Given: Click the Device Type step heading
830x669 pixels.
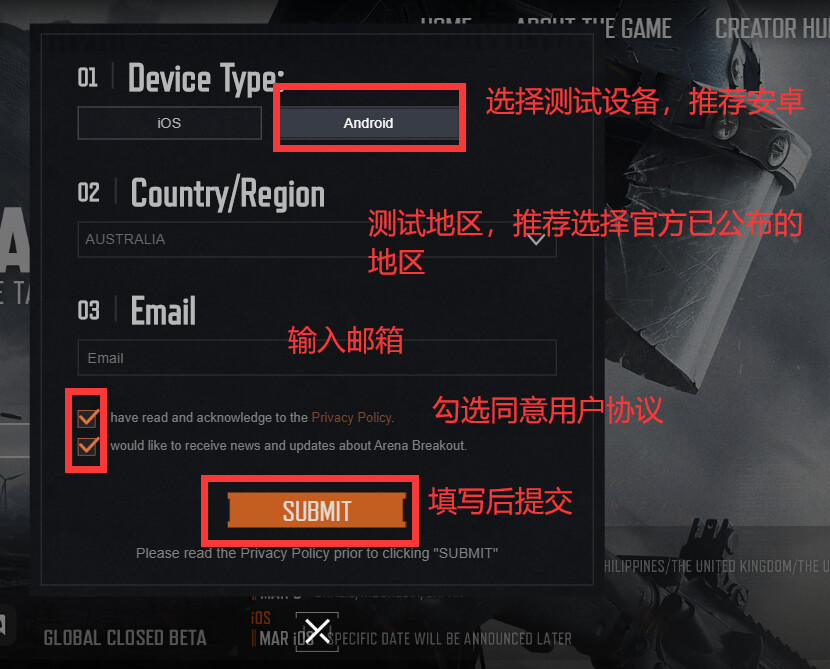Looking at the screenshot, I should point(206,79).
